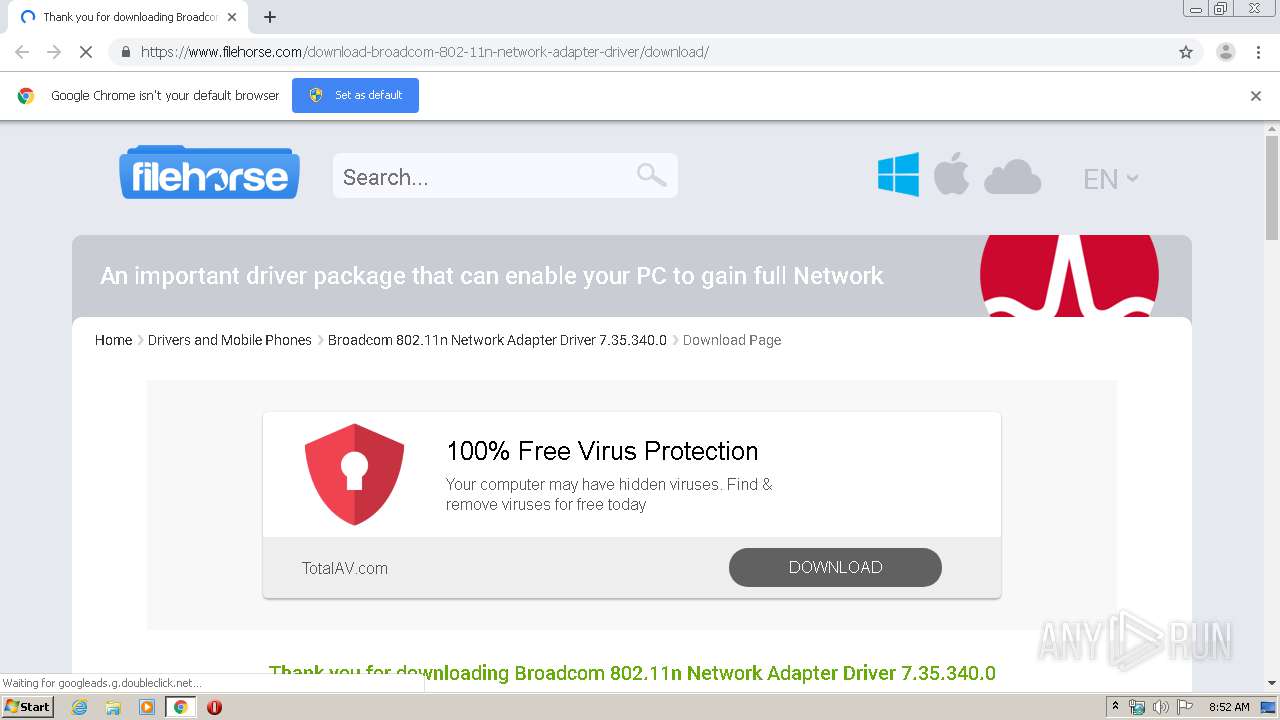Dismiss the default browser notification bar
1280x720 pixels.
pyautogui.click(x=1256, y=96)
